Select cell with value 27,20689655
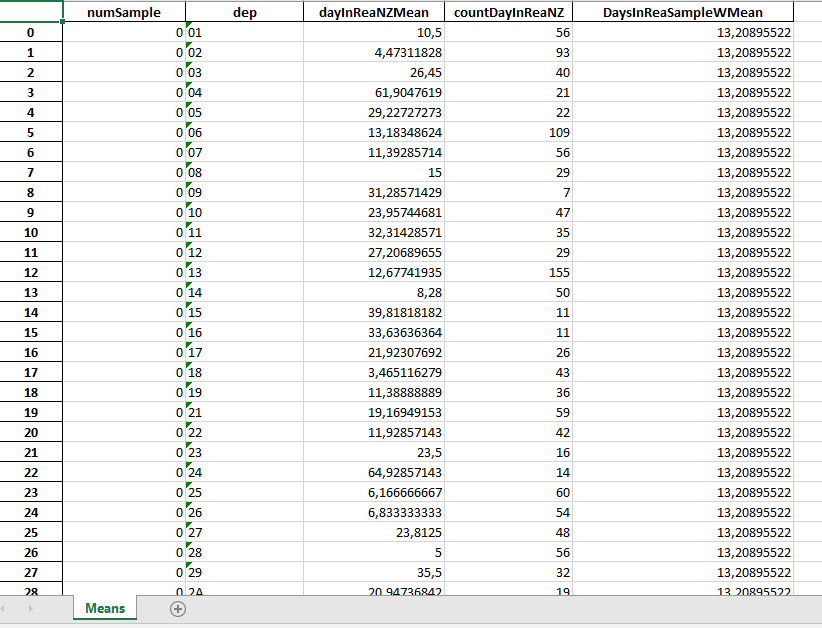Screen dimensions: 822x628 click(374, 253)
